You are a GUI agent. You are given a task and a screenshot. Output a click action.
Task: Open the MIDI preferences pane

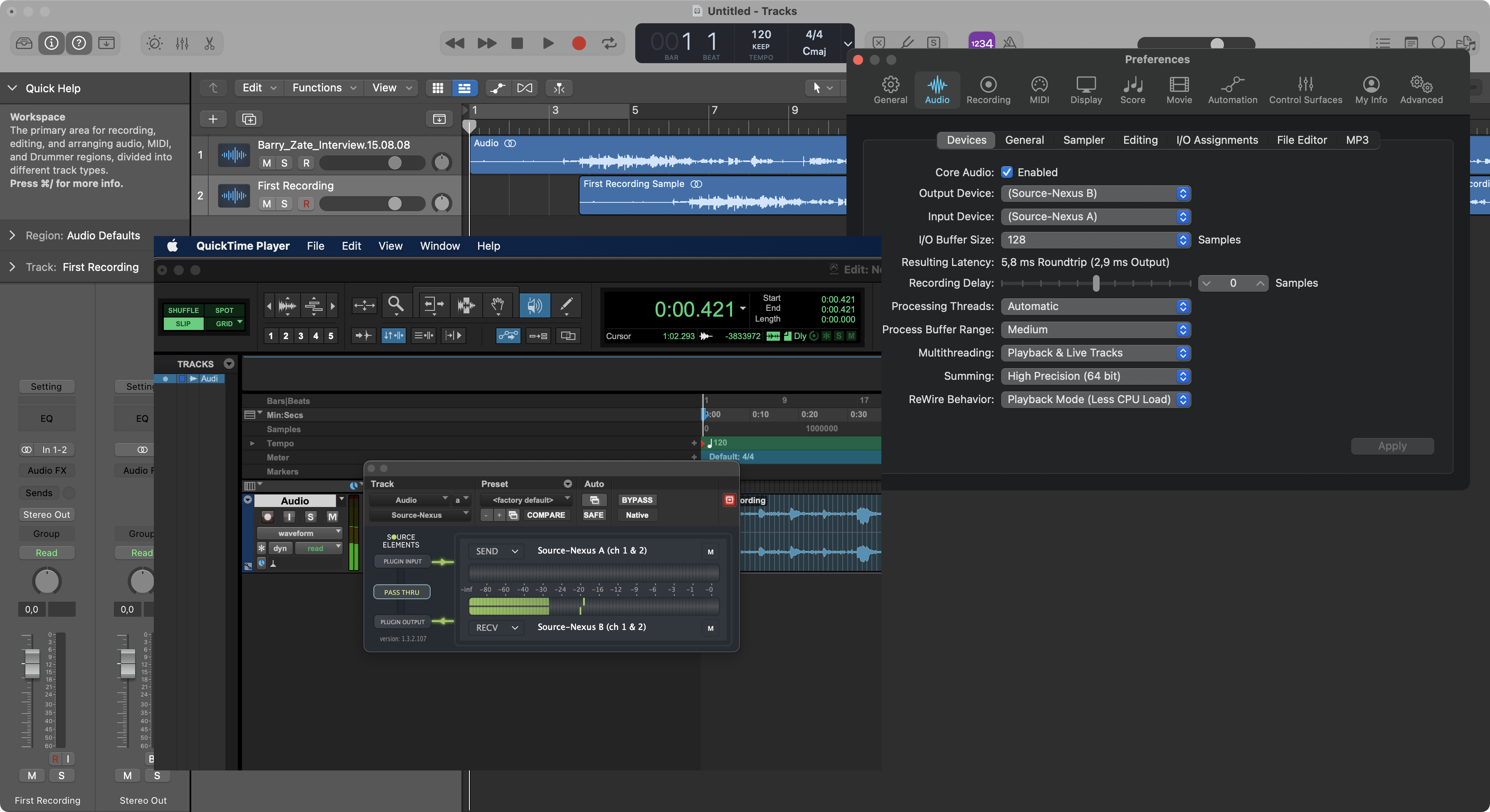pyautogui.click(x=1039, y=90)
